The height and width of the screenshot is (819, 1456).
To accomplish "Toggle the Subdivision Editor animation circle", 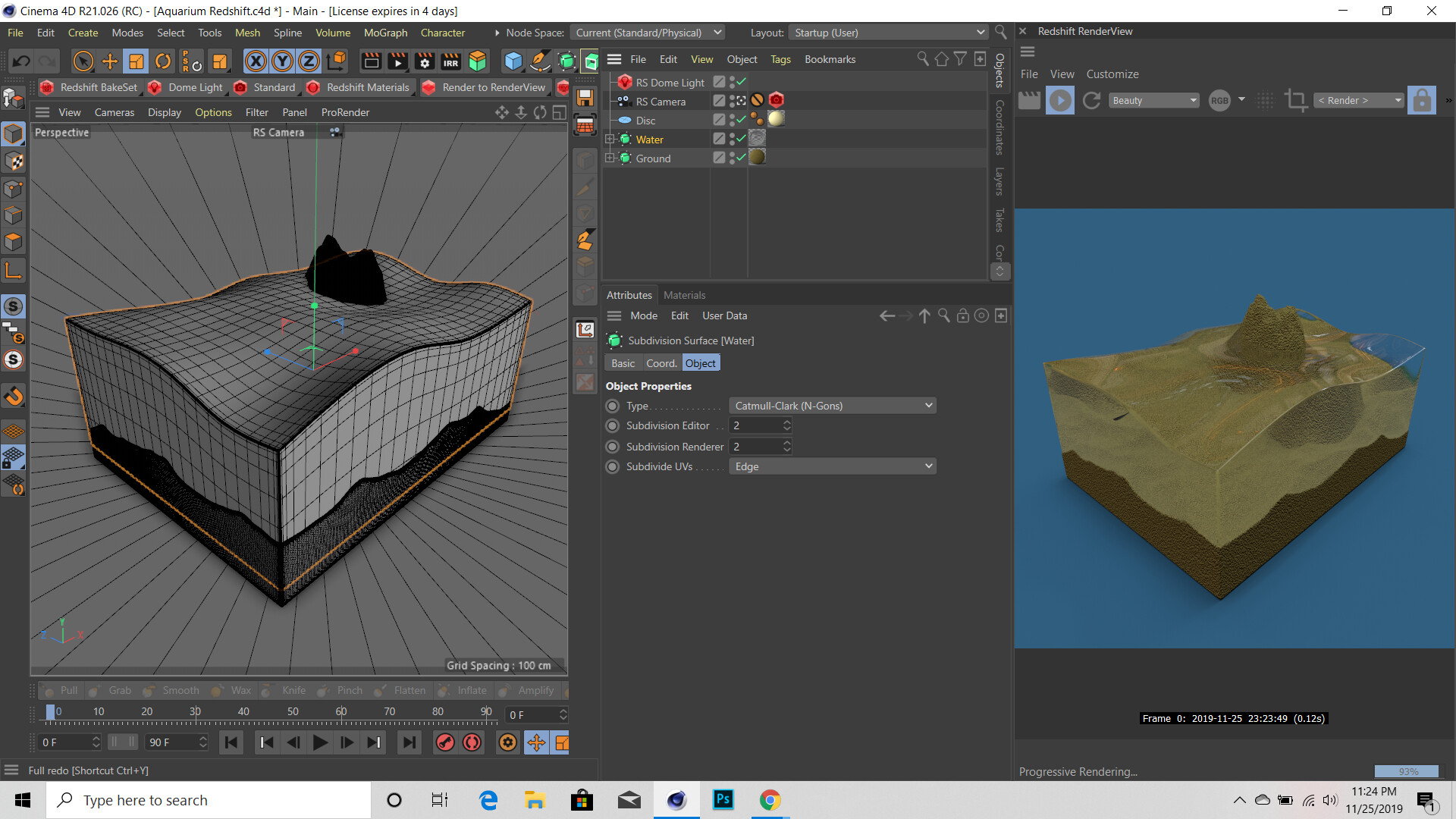I will coord(613,425).
